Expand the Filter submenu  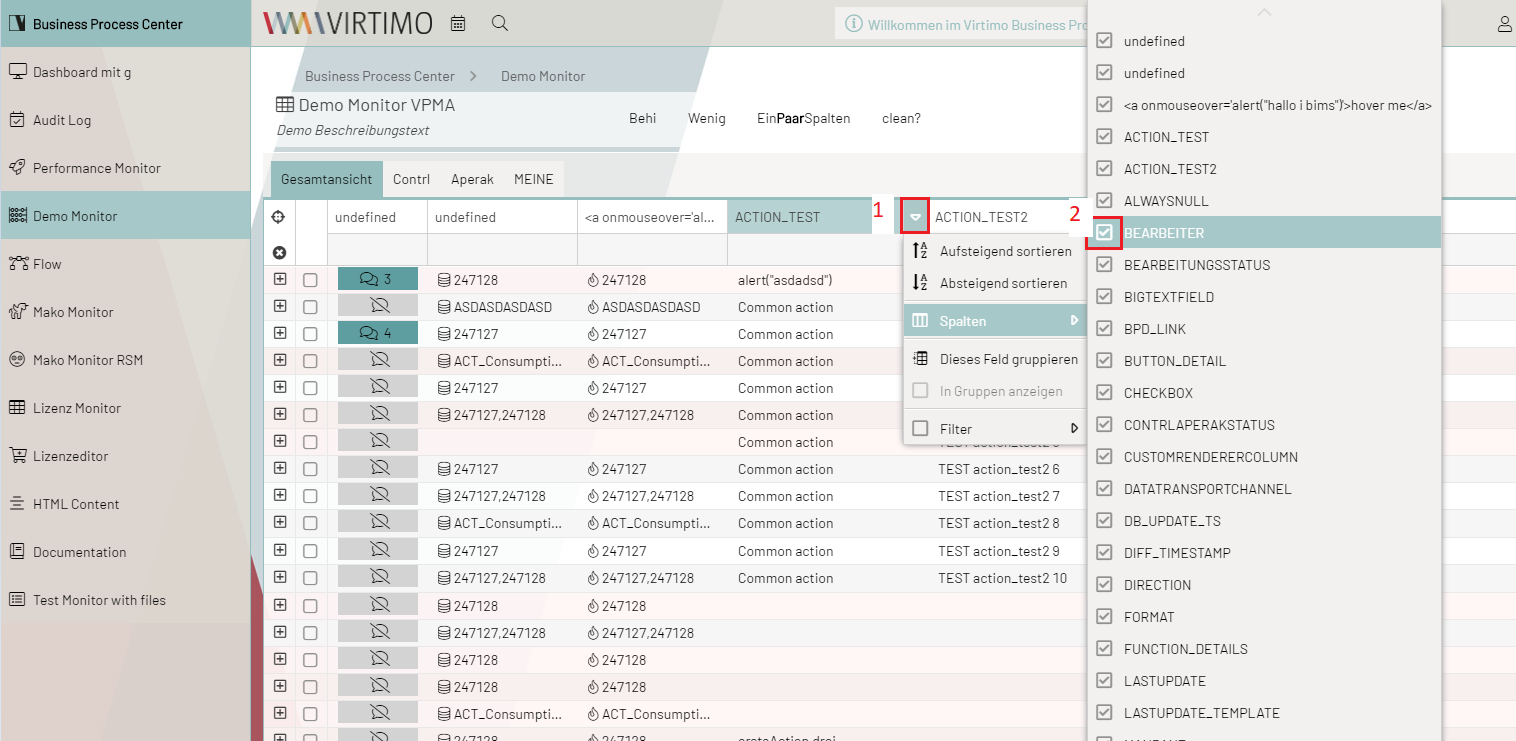point(995,429)
